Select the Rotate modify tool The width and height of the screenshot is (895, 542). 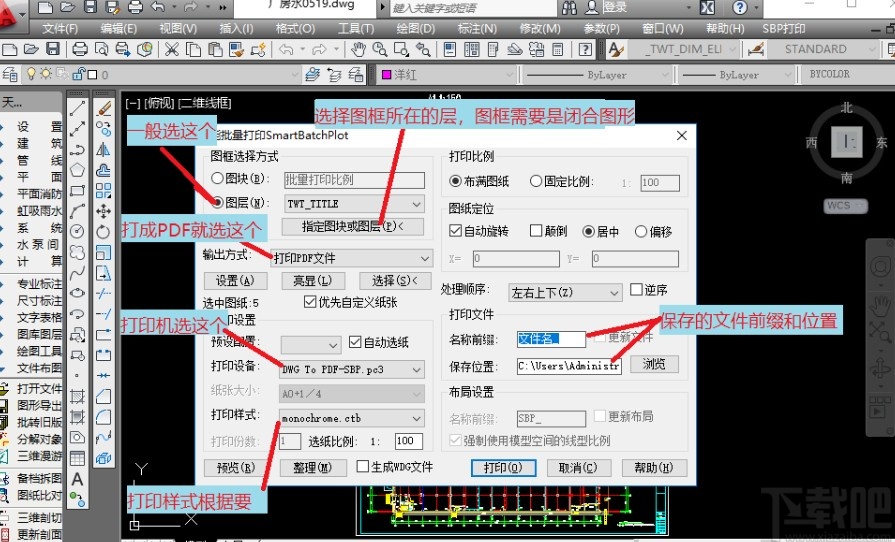[x=104, y=232]
